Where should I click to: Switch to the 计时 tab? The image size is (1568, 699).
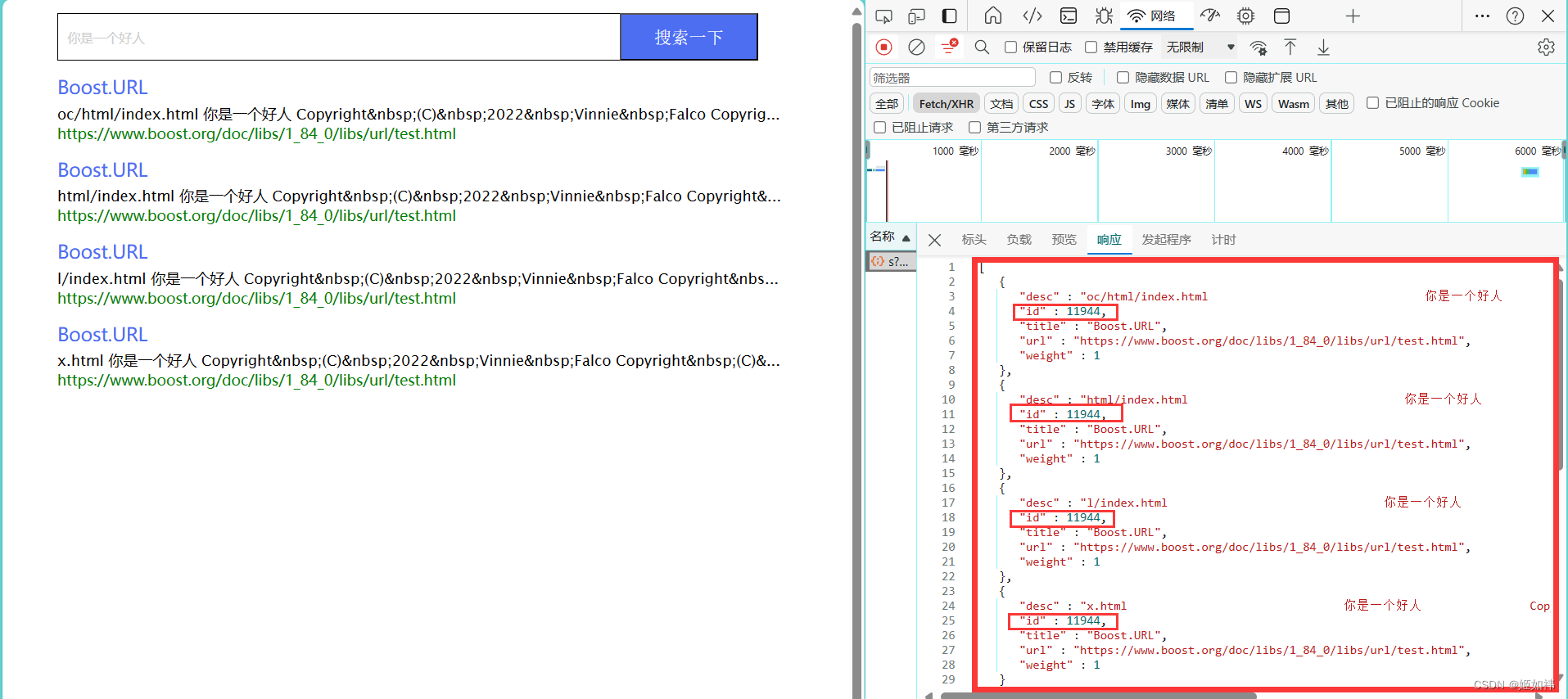[x=1223, y=240]
